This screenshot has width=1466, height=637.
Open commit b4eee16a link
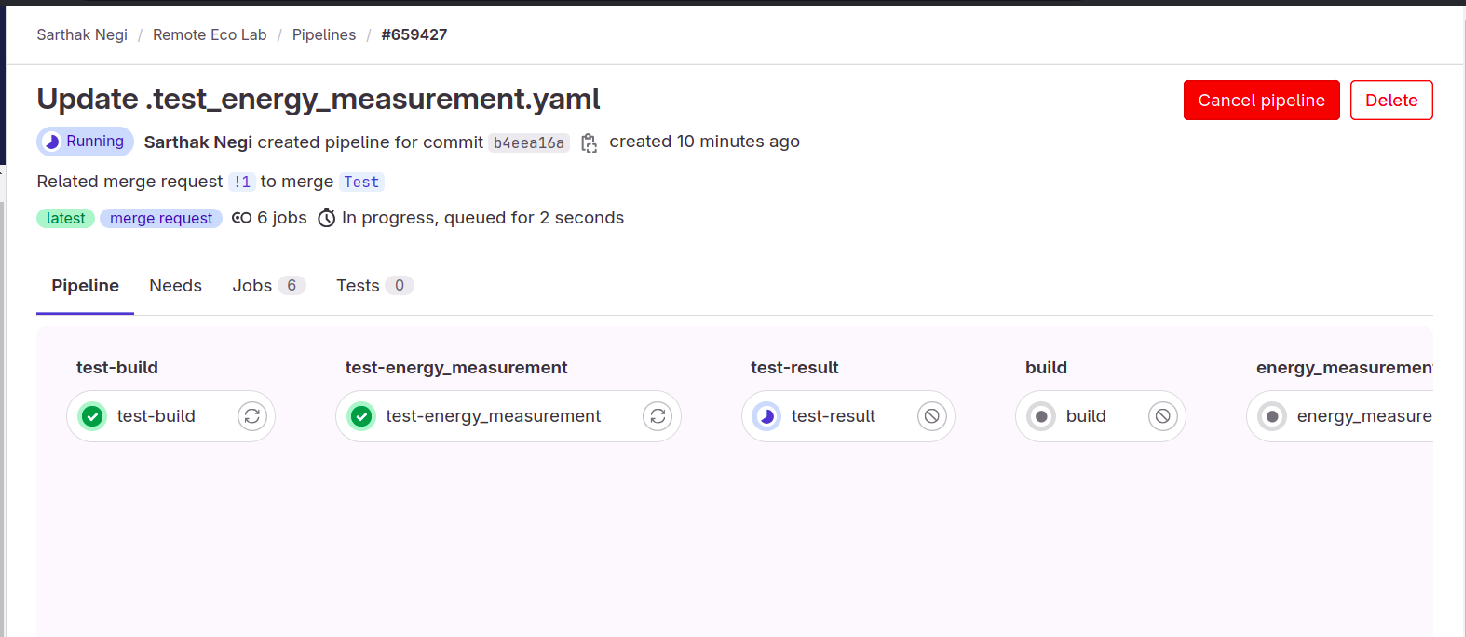pos(529,143)
